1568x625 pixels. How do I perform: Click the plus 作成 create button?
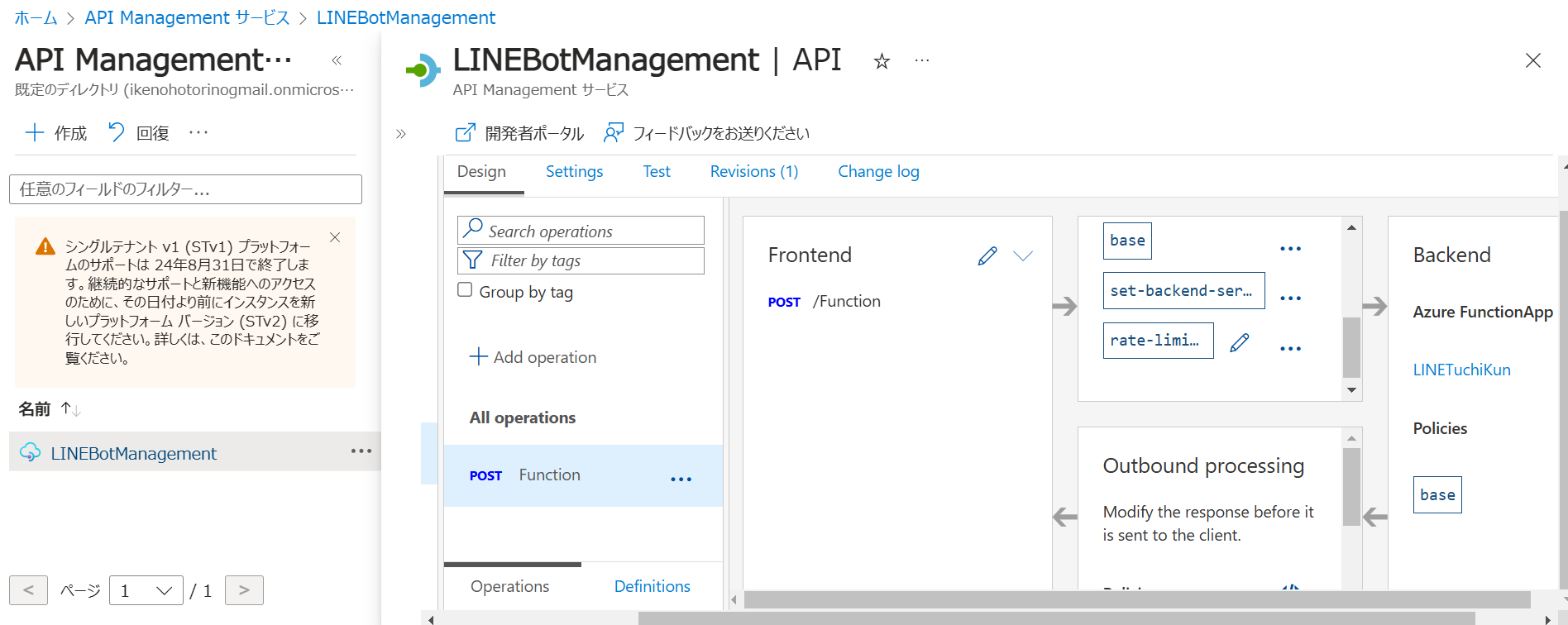point(56,133)
